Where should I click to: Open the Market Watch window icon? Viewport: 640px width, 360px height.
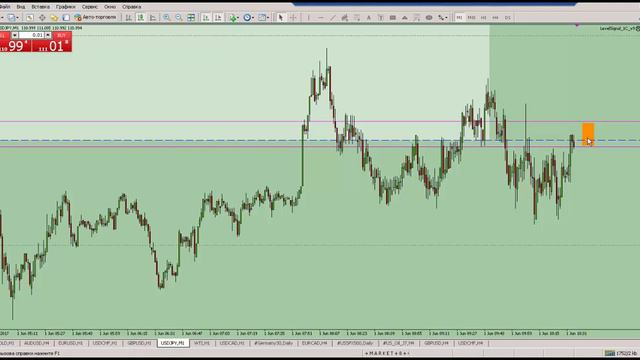point(30,18)
